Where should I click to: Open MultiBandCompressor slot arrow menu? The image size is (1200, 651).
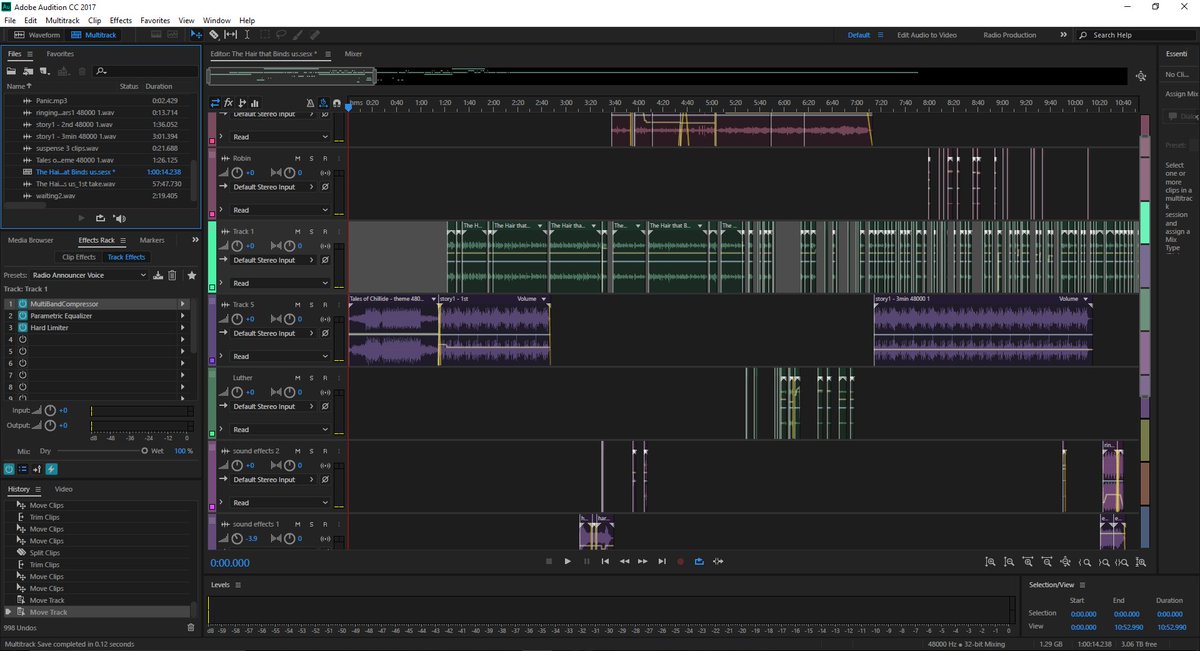pyautogui.click(x=182, y=304)
